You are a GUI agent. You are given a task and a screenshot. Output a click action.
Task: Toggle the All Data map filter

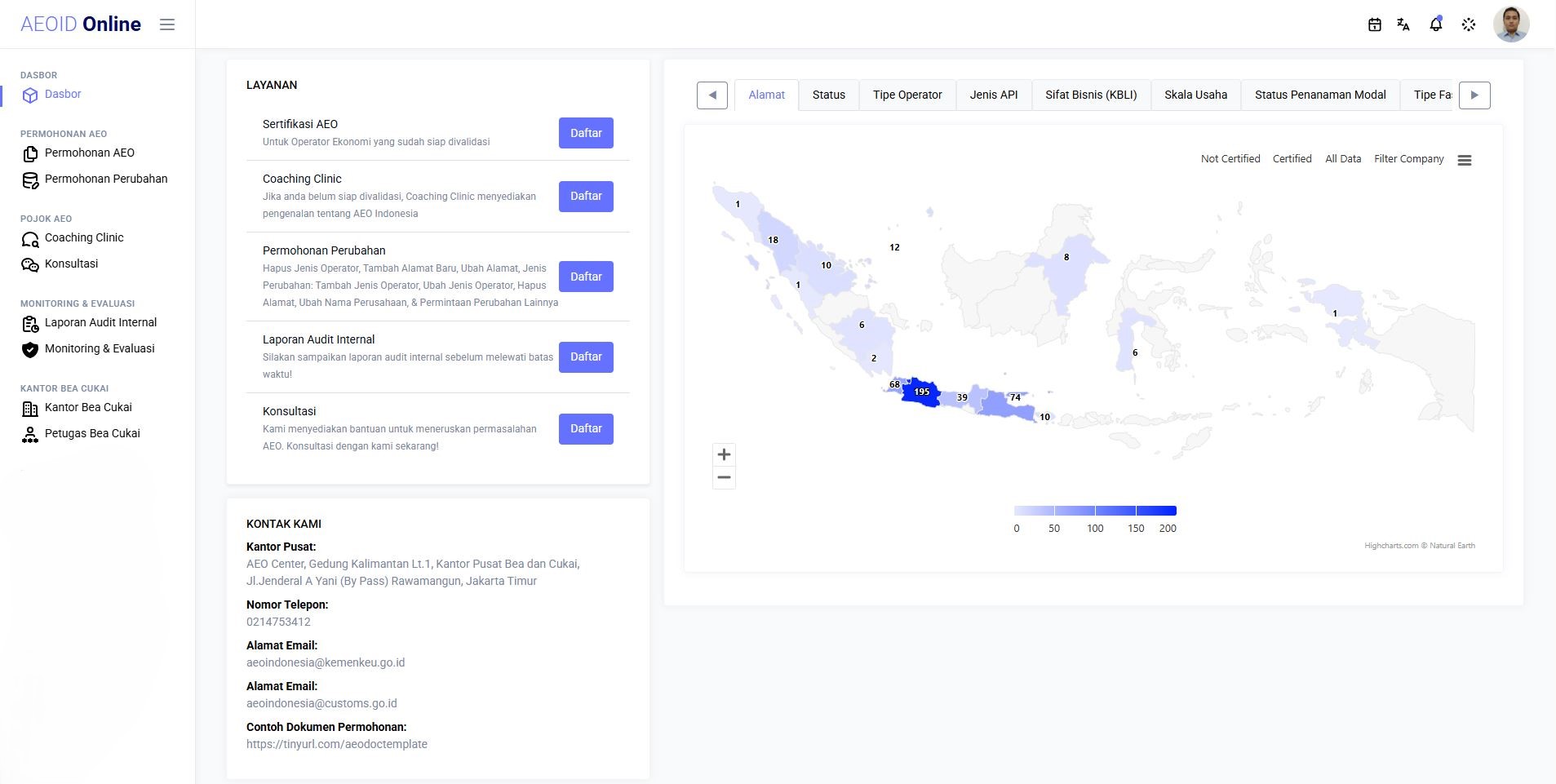(1343, 159)
